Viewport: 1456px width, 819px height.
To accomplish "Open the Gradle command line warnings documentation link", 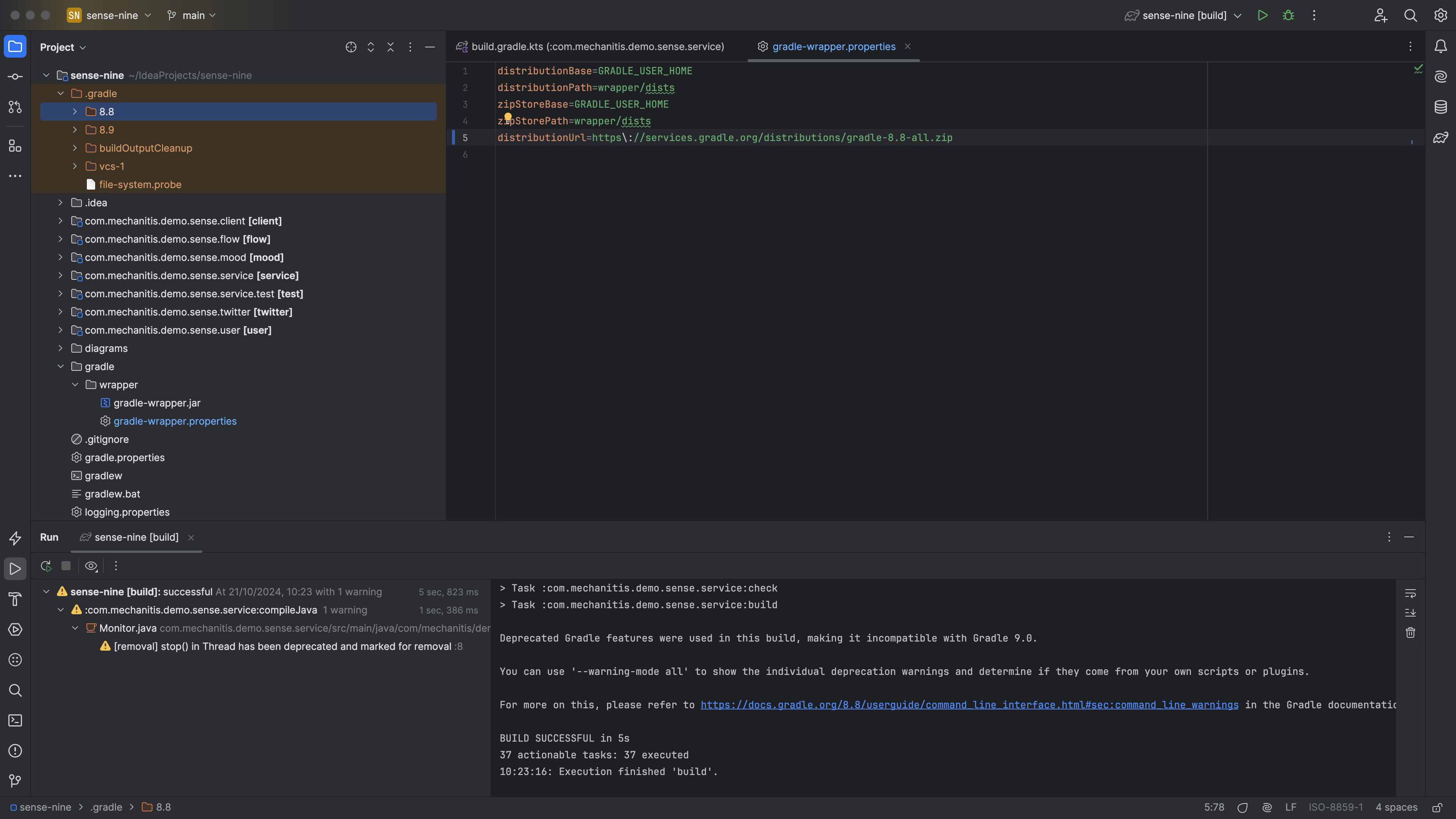I will [x=970, y=705].
